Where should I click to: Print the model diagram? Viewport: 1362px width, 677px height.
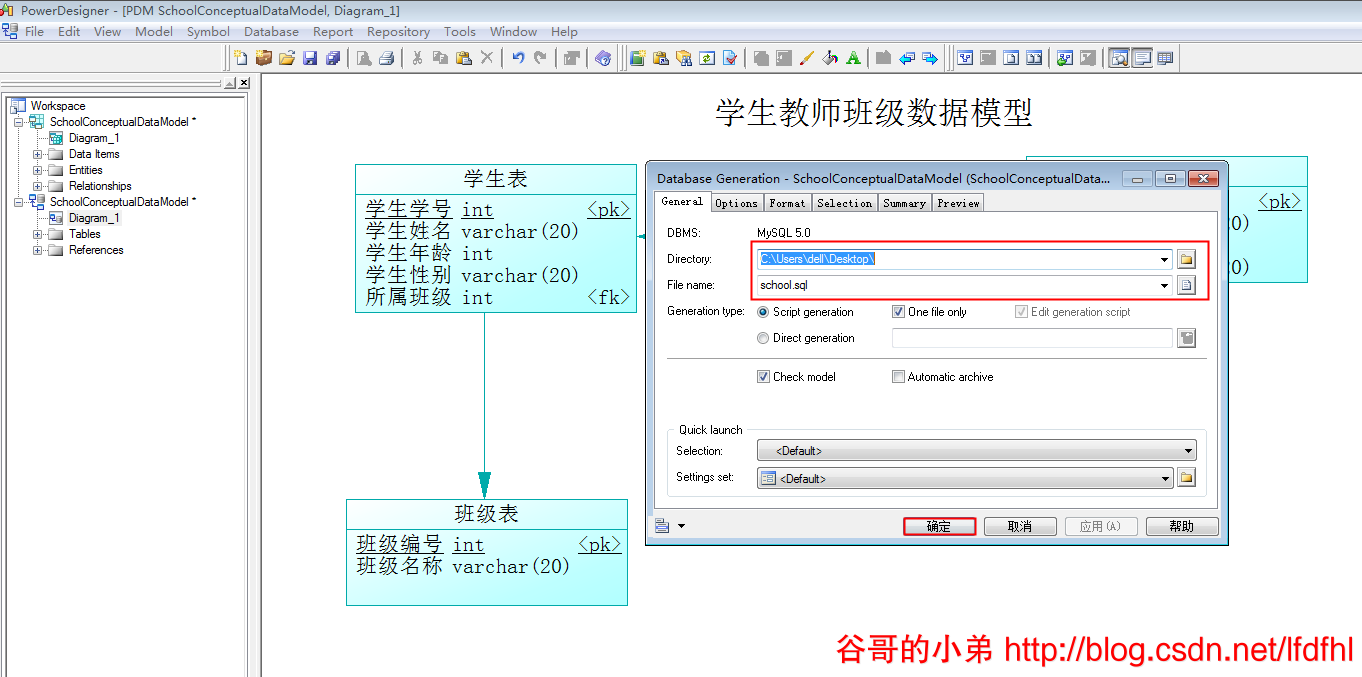[384, 57]
